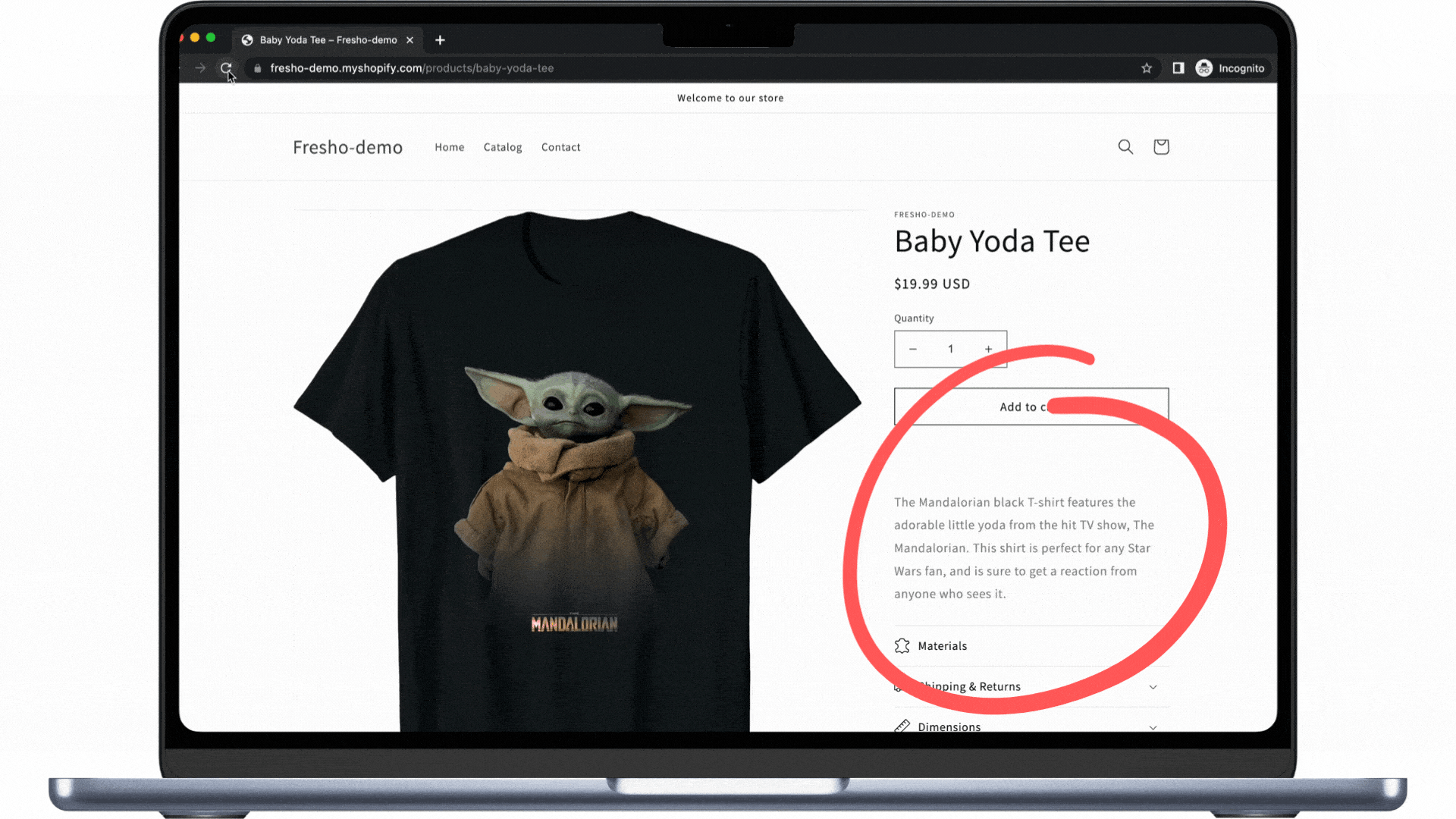Click the Mandalorian product description paragraph
The image size is (1456, 819).
click(x=1024, y=548)
